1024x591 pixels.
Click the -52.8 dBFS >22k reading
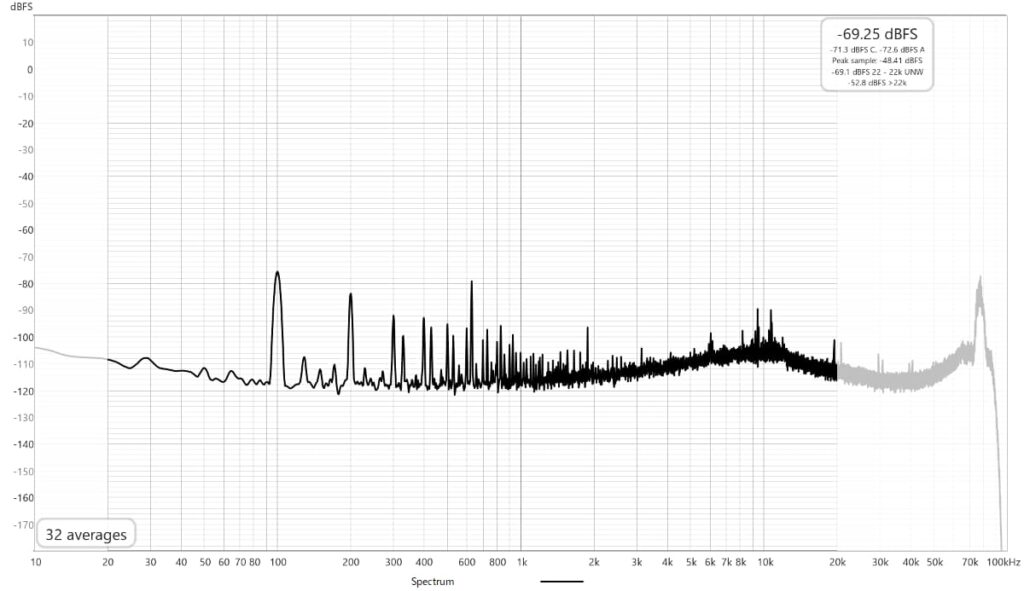point(877,82)
